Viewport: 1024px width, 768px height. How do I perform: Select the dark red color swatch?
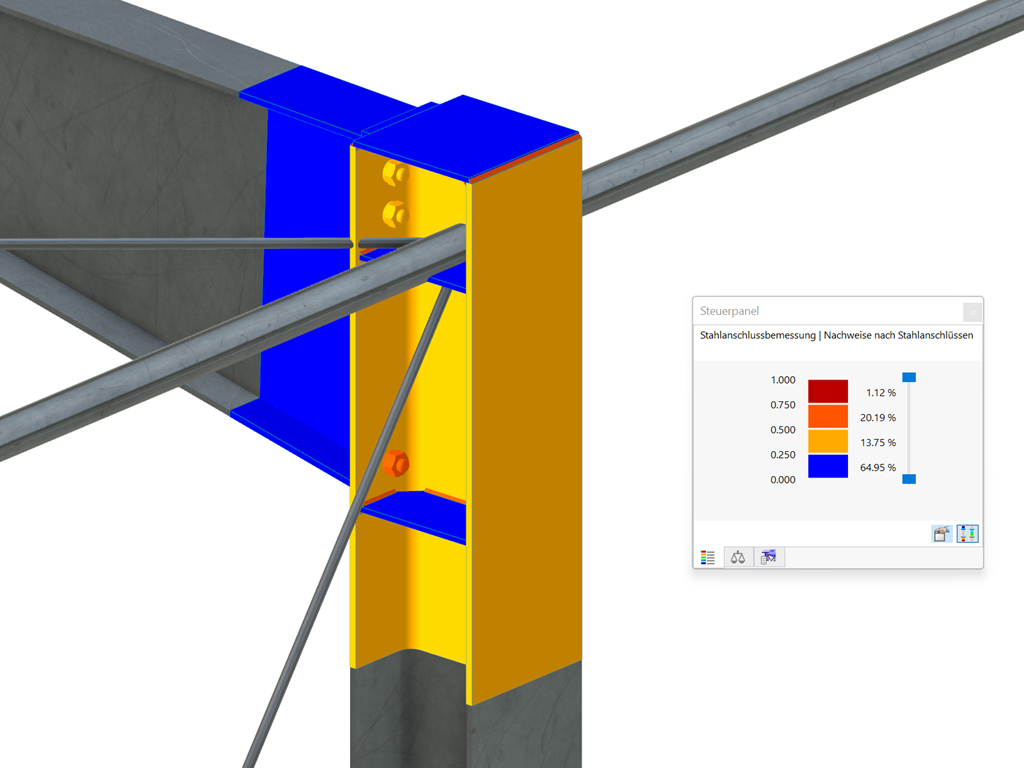coord(828,391)
